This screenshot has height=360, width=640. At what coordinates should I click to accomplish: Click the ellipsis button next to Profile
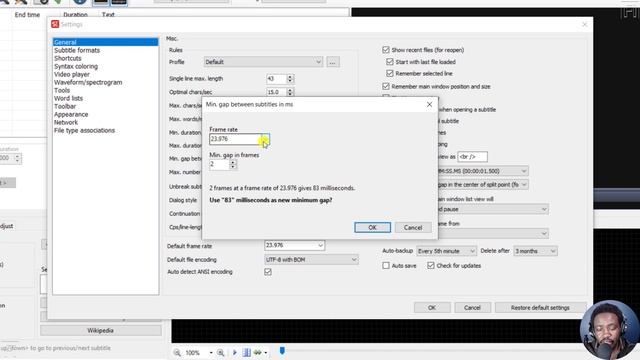[333, 62]
